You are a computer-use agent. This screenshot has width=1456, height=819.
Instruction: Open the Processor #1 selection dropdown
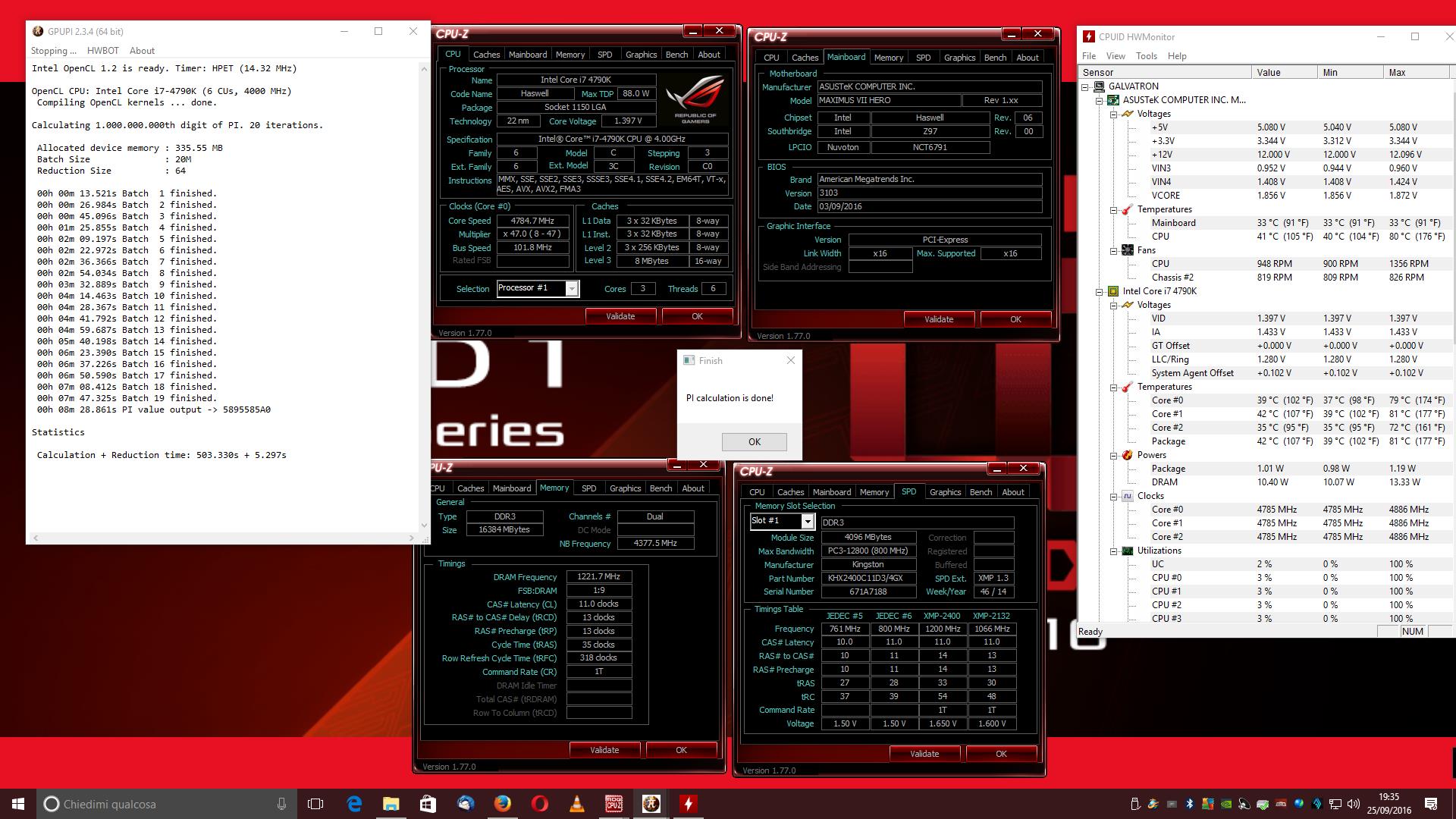coord(572,288)
